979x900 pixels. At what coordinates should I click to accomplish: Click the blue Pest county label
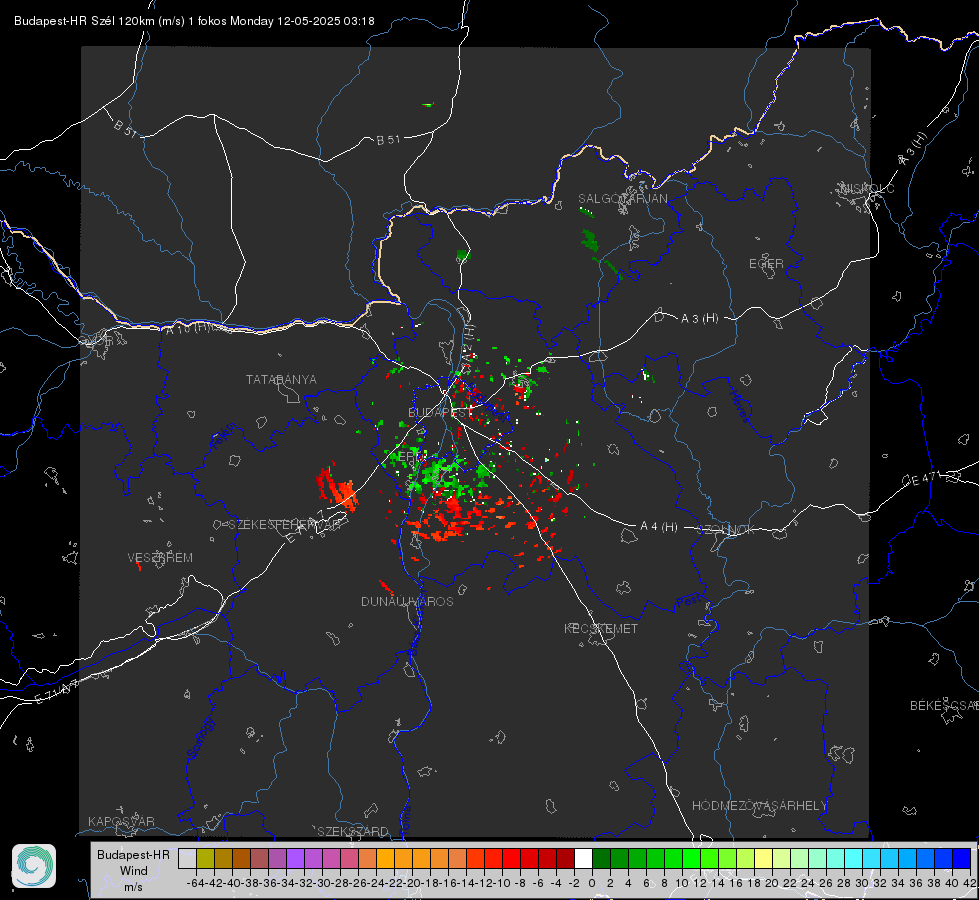689,602
